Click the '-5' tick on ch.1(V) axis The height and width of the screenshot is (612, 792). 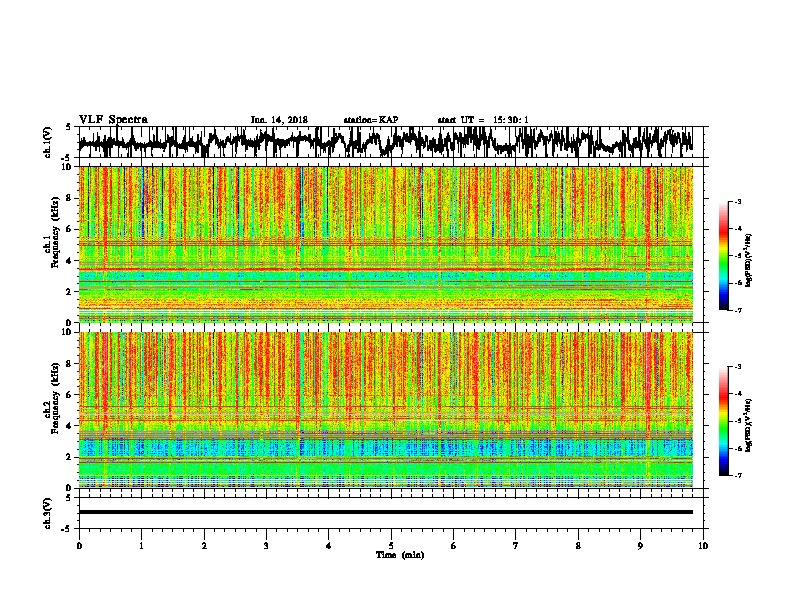click(x=67, y=158)
